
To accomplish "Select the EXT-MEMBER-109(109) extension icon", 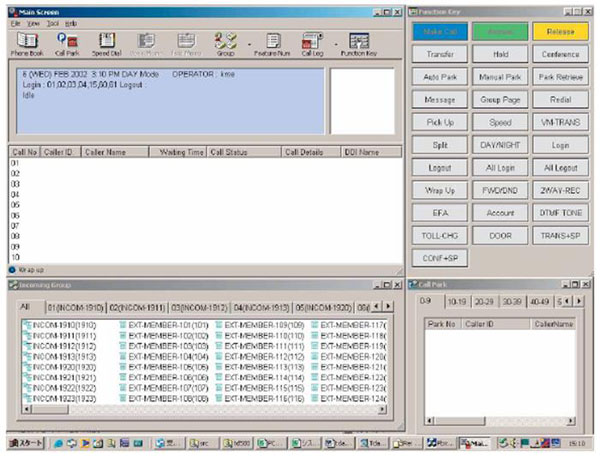I will pyautogui.click(x=219, y=325).
